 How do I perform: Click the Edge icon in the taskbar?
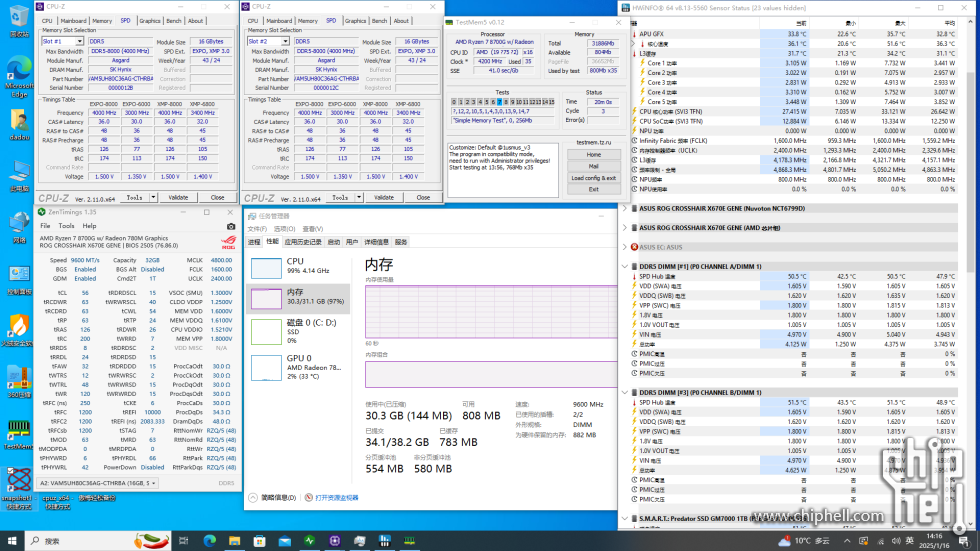coord(209,541)
